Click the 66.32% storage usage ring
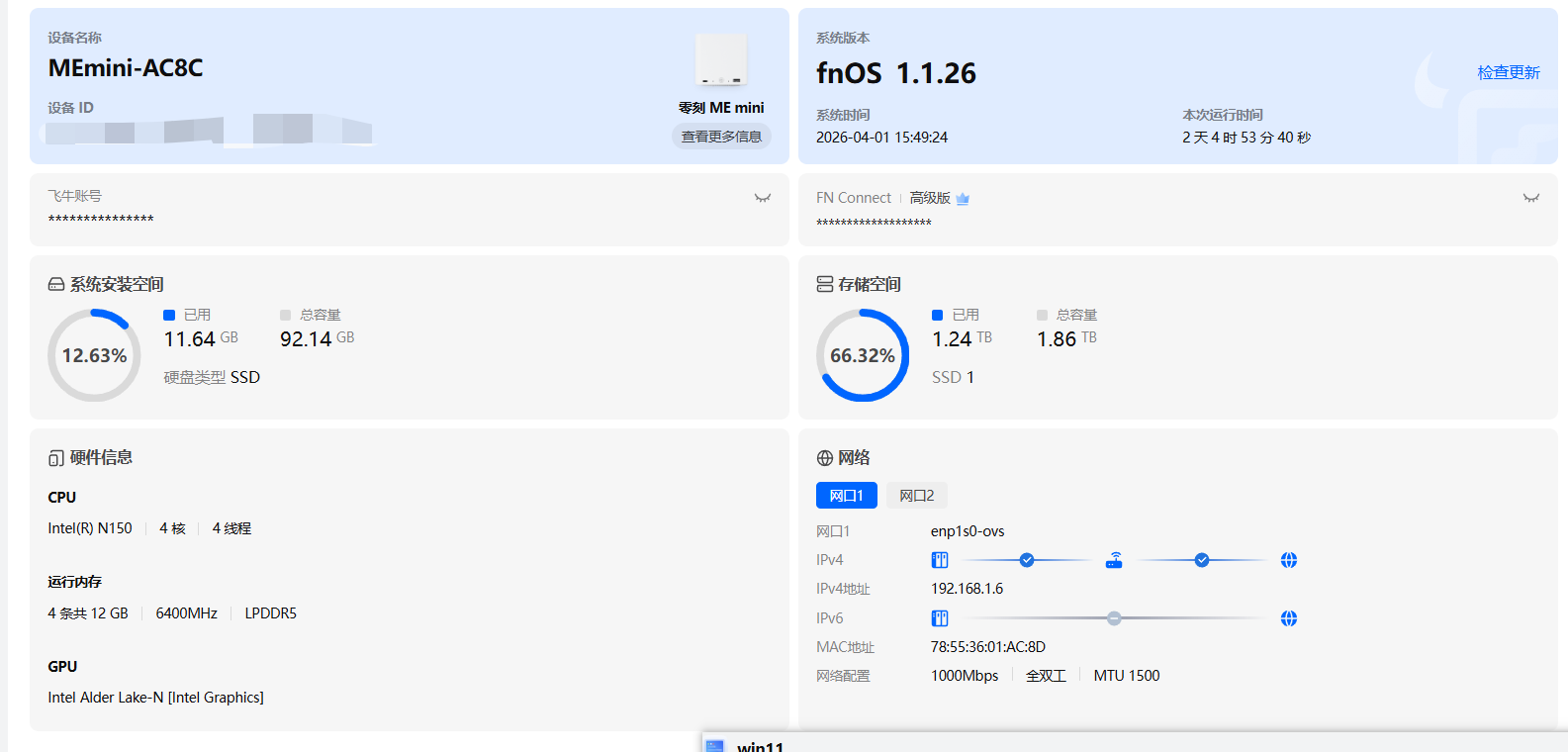Image resolution: width=1568 pixels, height=752 pixels. click(863, 355)
